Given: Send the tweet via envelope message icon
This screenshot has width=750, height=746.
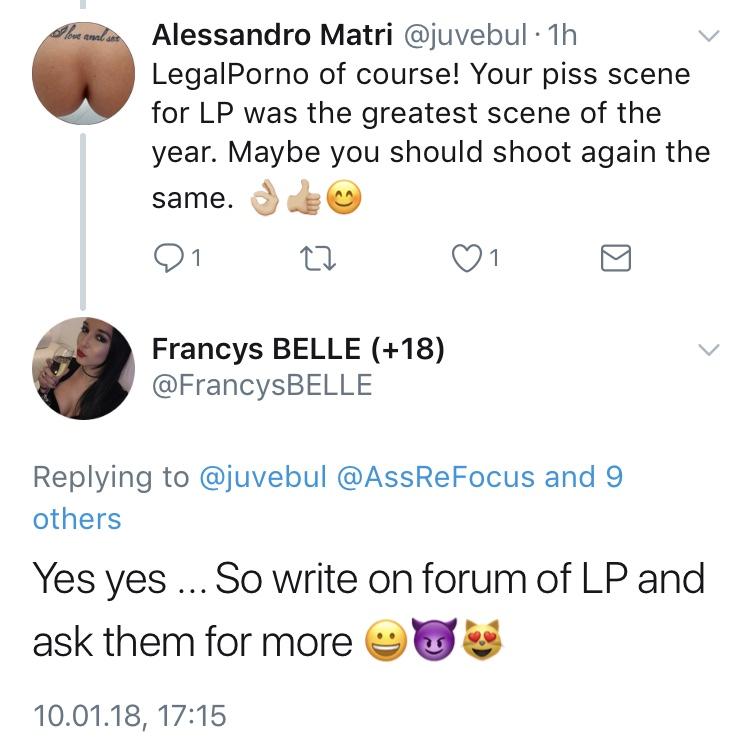Looking at the screenshot, I should pyautogui.click(x=615, y=259).
